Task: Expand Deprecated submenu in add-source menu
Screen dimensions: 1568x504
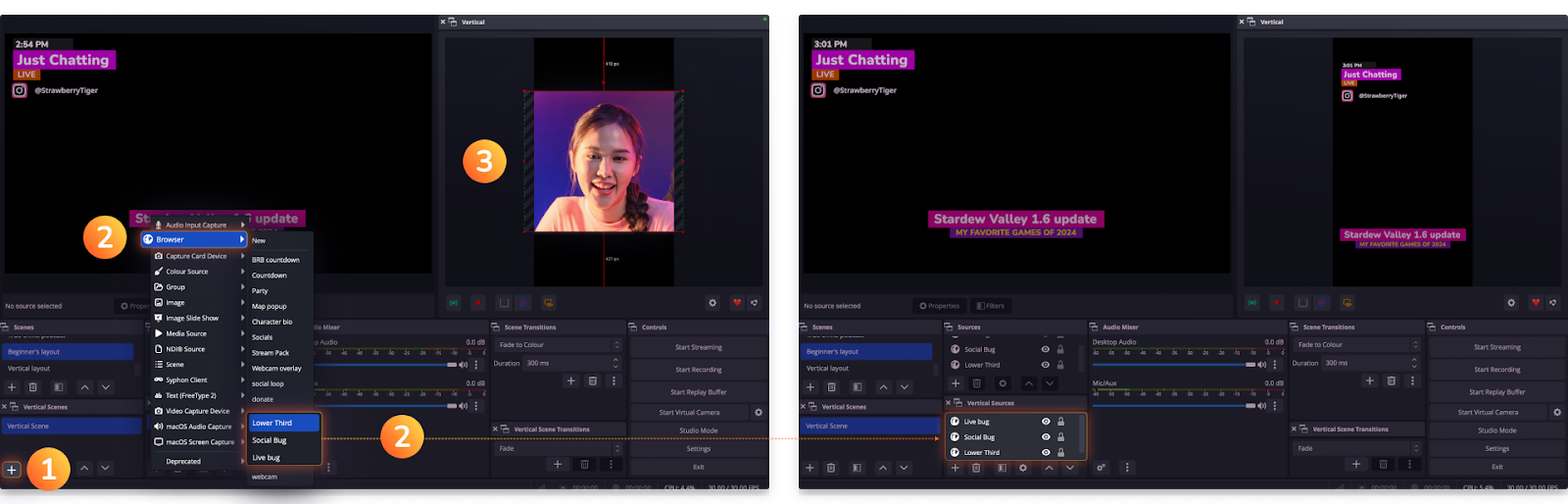Action: 197,461
